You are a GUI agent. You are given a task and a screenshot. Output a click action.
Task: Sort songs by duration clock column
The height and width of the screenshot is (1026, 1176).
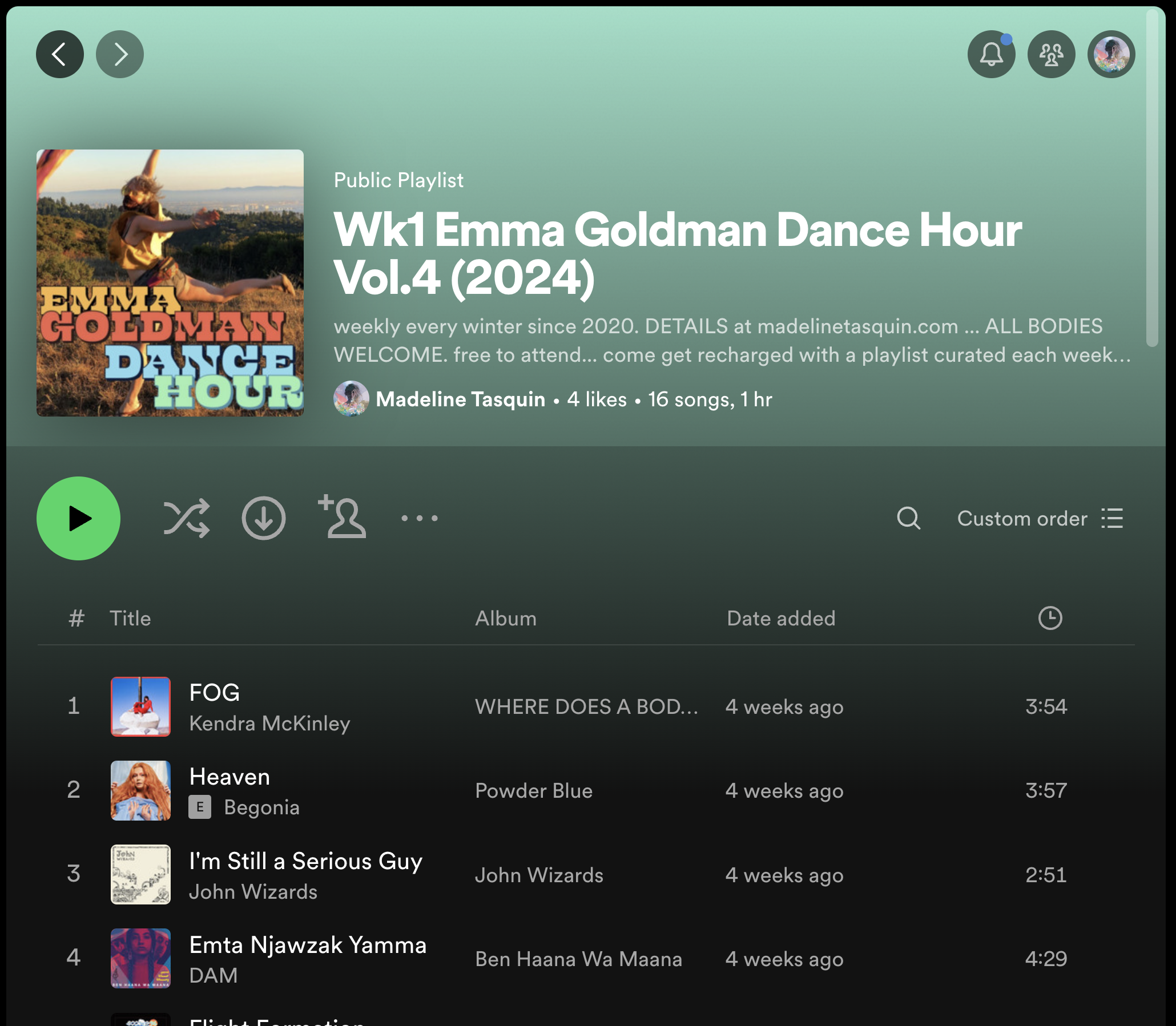coord(1051,618)
